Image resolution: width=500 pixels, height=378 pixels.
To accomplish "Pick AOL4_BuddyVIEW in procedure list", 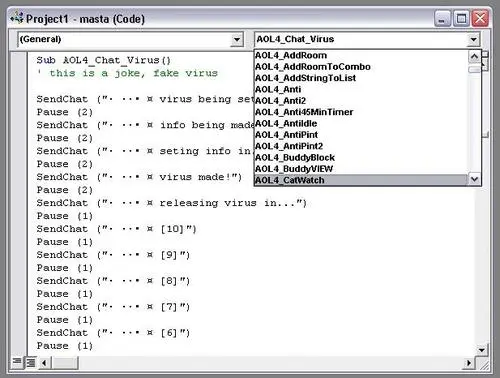I will [361, 169].
